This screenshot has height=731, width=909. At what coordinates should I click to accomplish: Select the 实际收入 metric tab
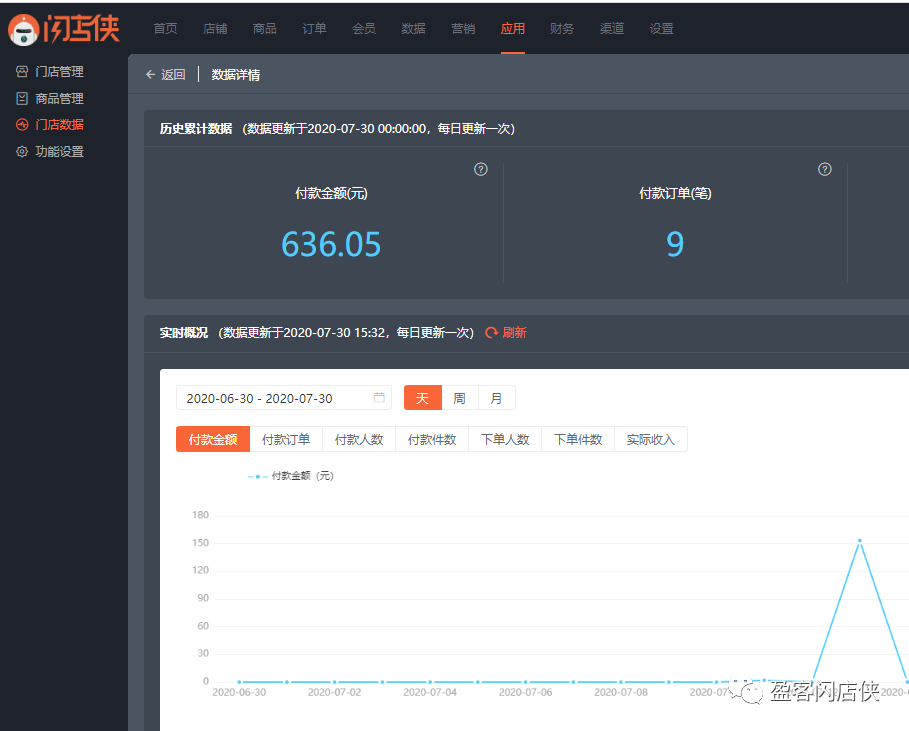(x=651, y=440)
